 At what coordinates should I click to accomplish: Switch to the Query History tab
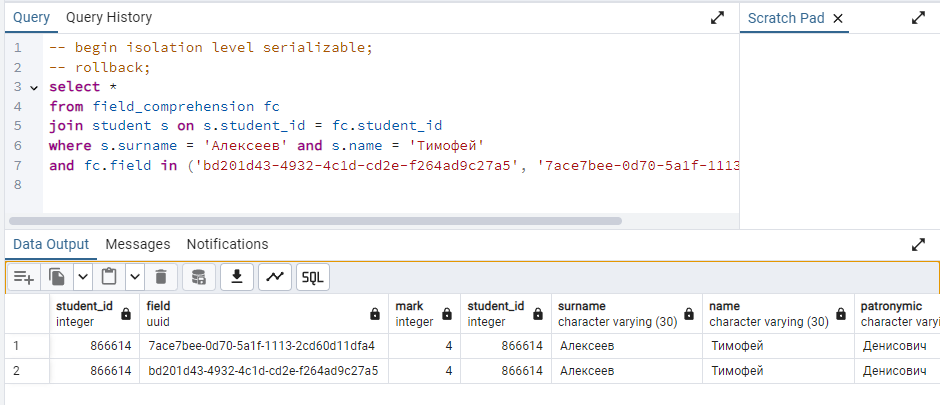[109, 18]
